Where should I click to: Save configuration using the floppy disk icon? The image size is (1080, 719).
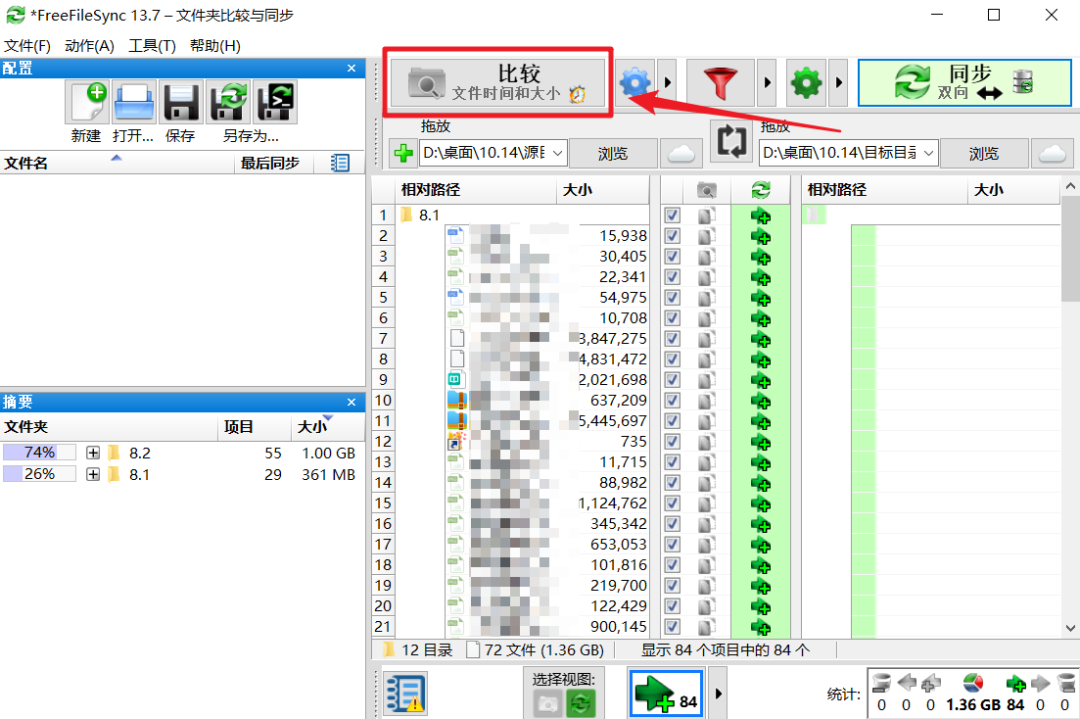click(x=180, y=102)
